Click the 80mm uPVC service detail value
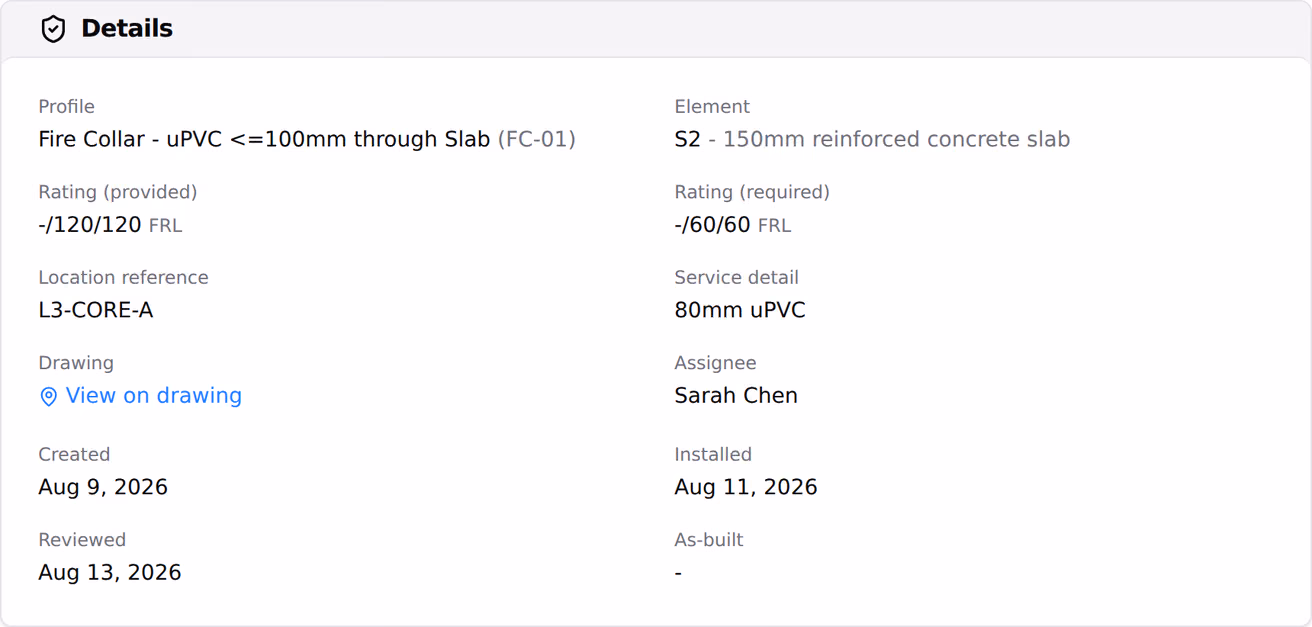The height and width of the screenshot is (627, 1312). tap(740, 310)
